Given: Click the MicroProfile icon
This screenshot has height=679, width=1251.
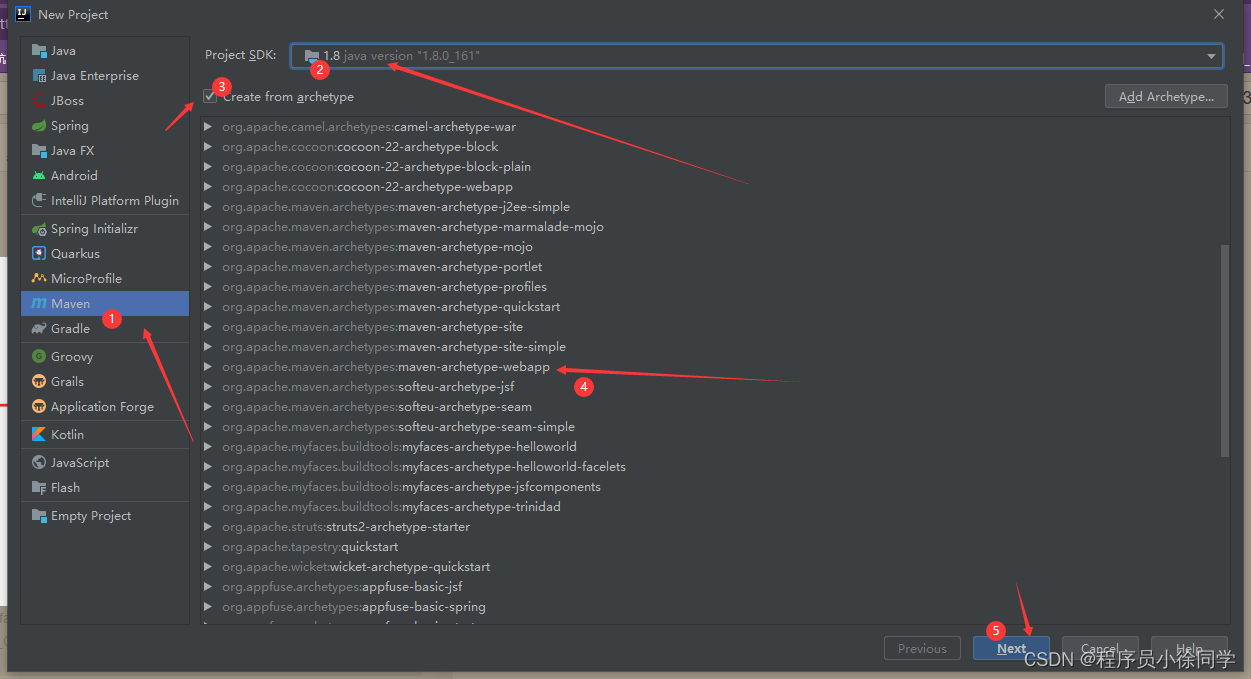Looking at the screenshot, I should pyautogui.click(x=39, y=279).
